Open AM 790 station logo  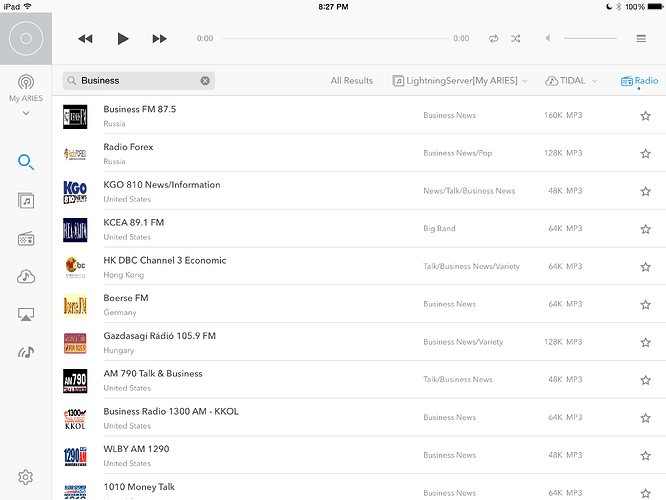click(x=75, y=381)
